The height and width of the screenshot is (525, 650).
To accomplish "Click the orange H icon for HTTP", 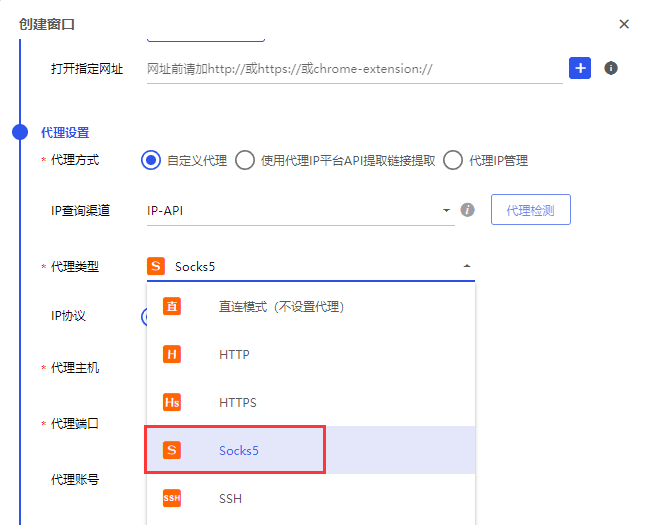I will pos(172,354).
